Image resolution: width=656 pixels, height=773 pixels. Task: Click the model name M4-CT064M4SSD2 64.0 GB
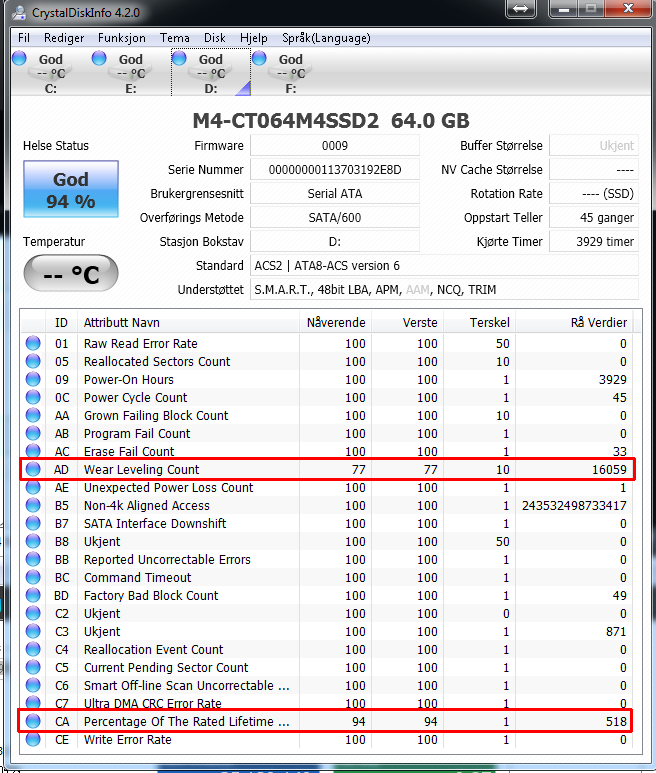pyautogui.click(x=331, y=121)
